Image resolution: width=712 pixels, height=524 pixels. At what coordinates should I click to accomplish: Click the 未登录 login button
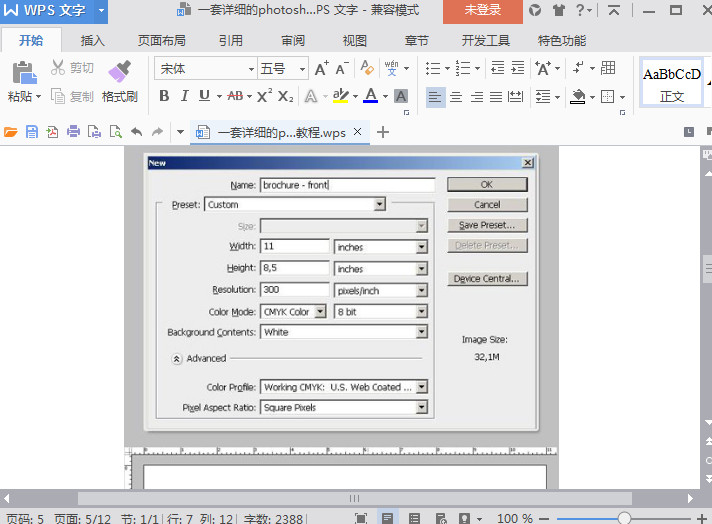click(x=482, y=11)
